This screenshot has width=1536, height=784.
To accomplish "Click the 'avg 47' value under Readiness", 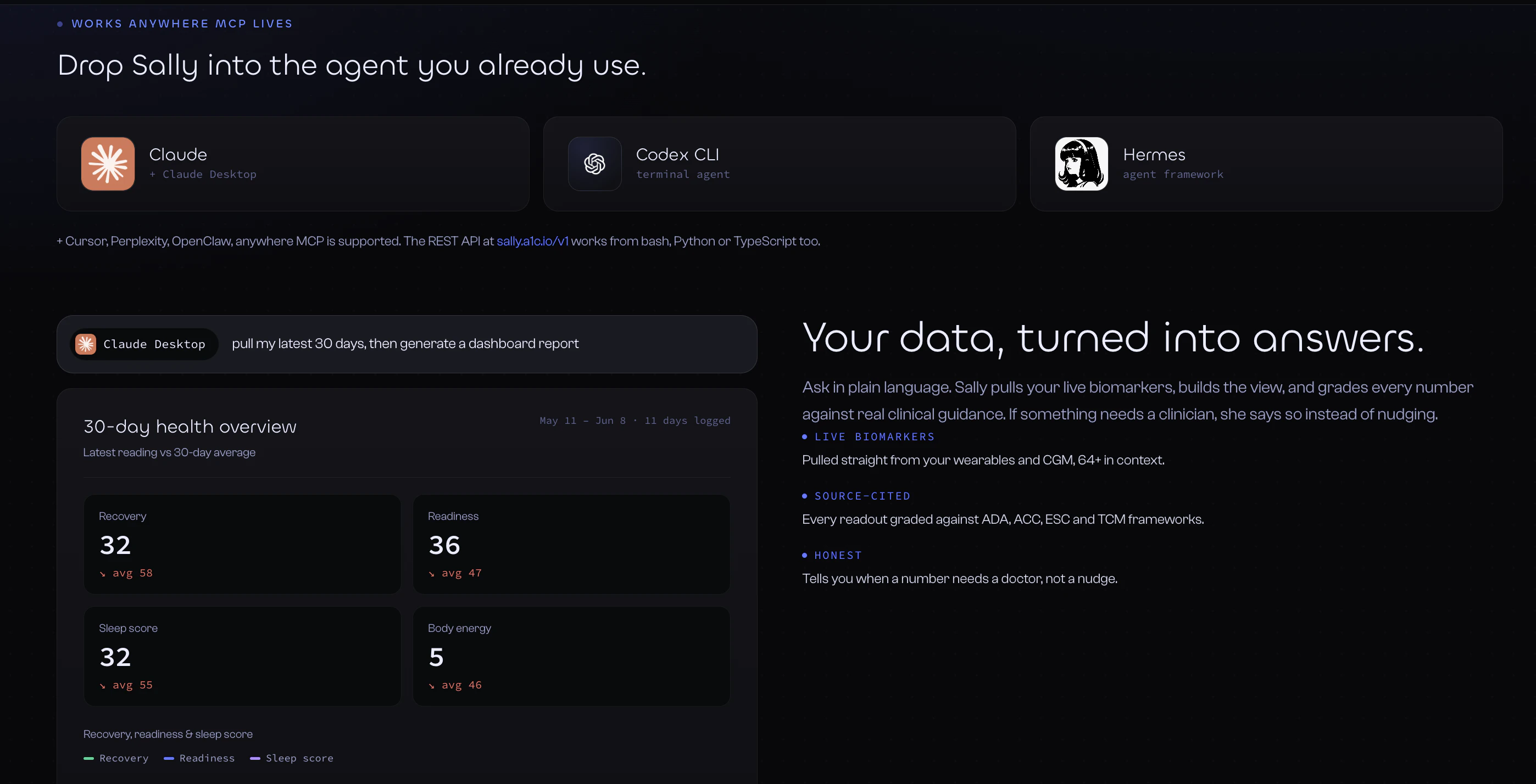I will coord(461,573).
